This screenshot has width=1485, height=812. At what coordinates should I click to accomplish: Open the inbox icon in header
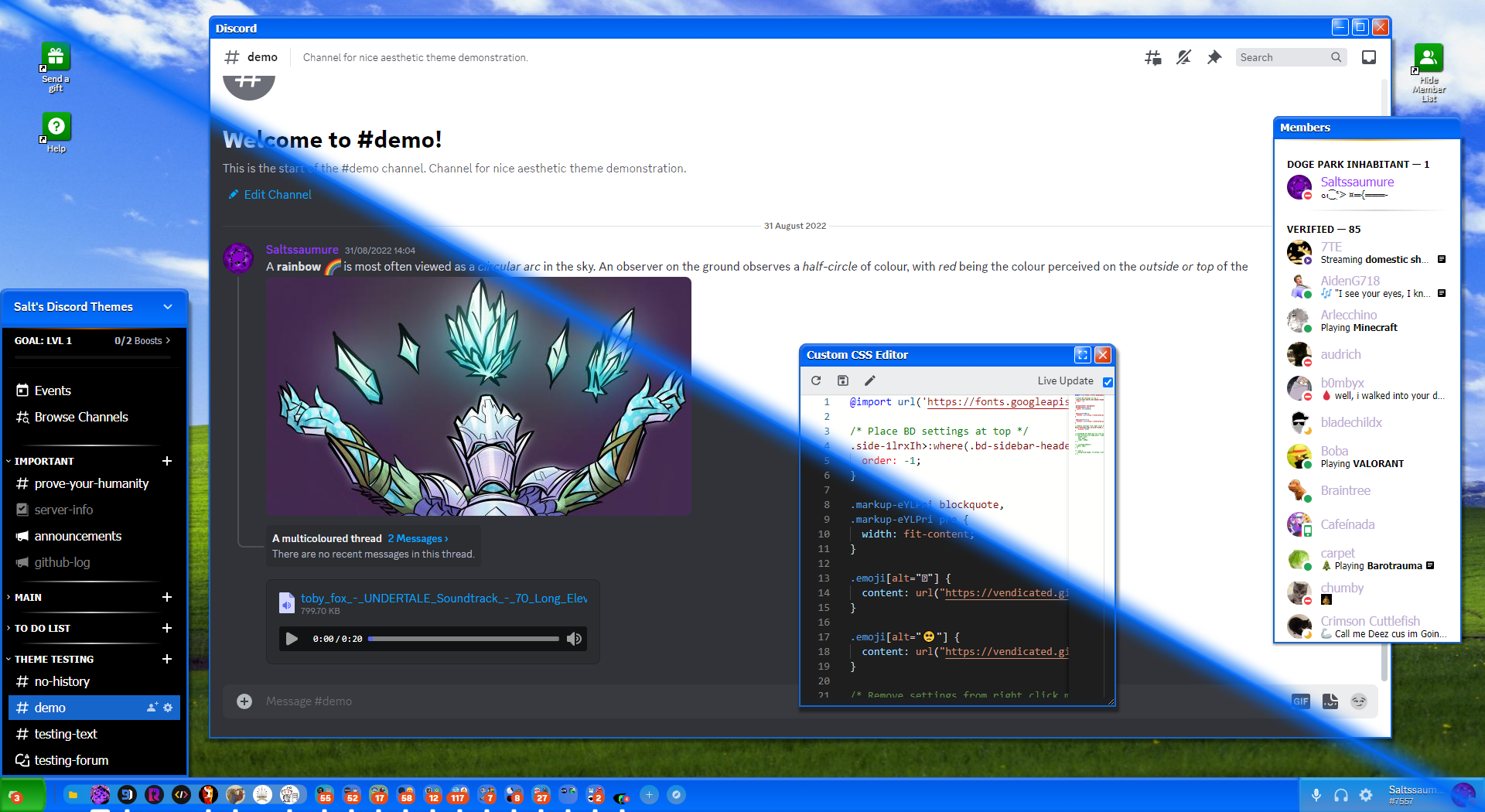[1368, 57]
